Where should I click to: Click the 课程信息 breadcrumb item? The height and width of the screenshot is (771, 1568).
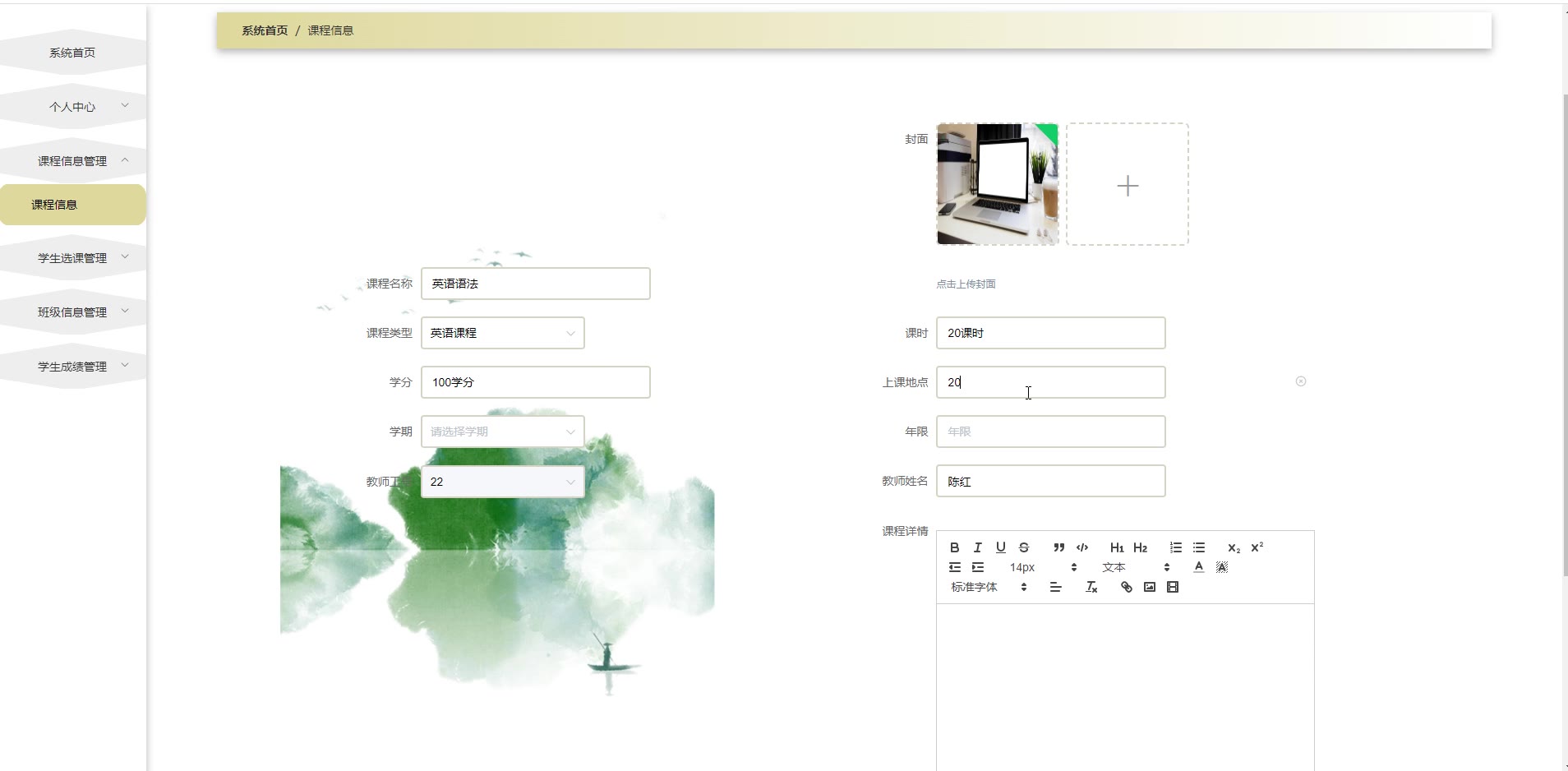(330, 30)
